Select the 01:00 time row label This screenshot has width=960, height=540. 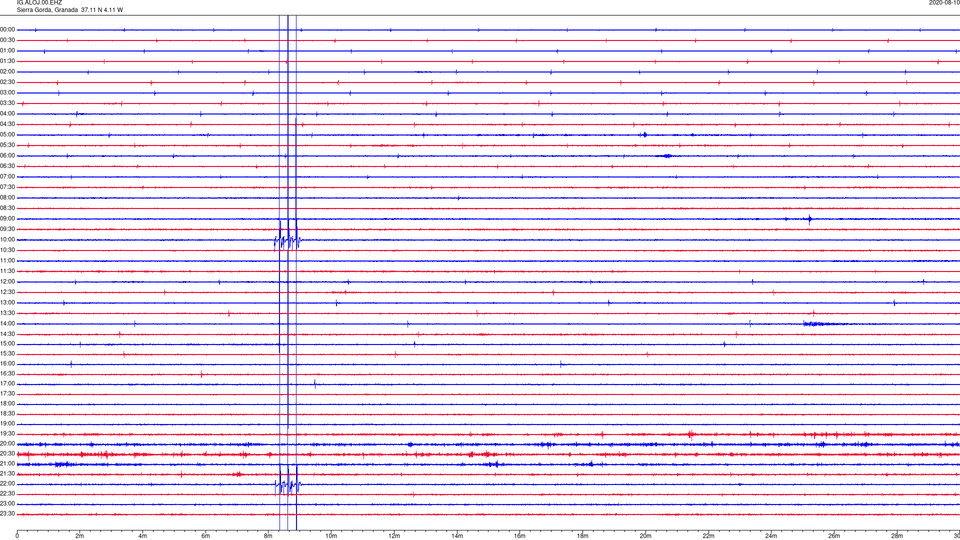[8, 51]
